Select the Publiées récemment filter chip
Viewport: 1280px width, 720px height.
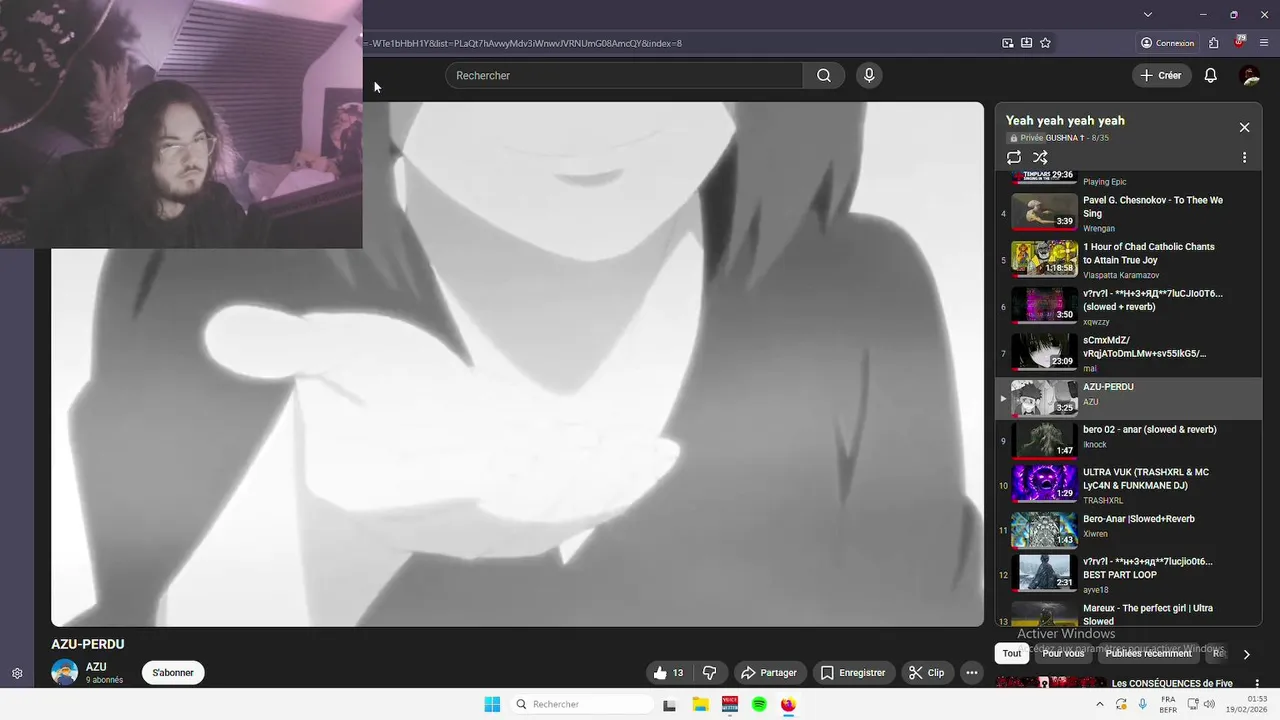point(1148,654)
